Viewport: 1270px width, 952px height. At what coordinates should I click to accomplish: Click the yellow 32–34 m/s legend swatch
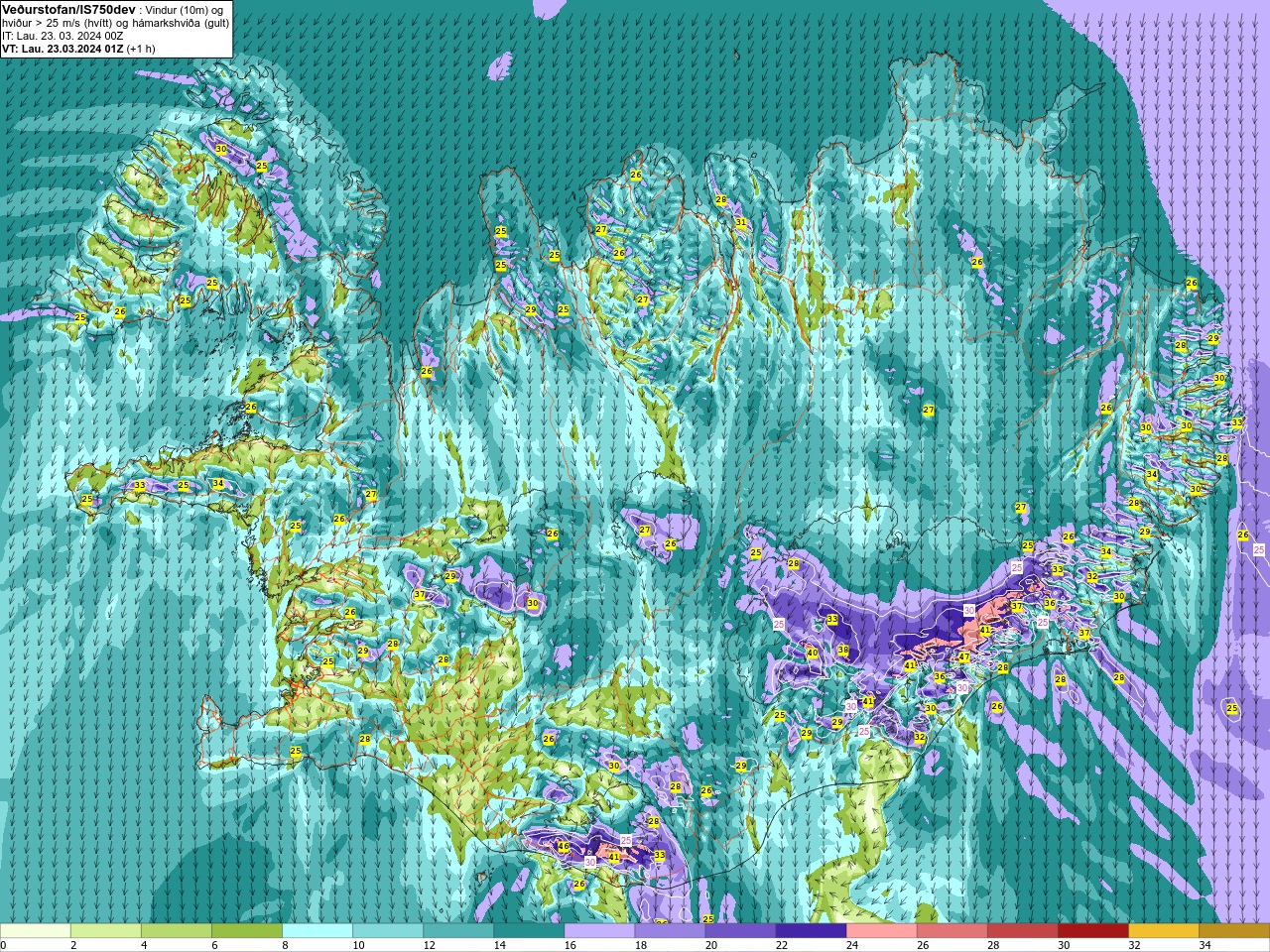(1163, 931)
